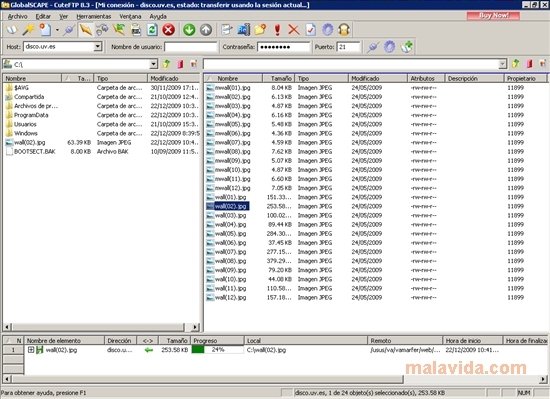Stop transfer with the red X circle
The width and height of the screenshot is (550, 399).
point(169,30)
